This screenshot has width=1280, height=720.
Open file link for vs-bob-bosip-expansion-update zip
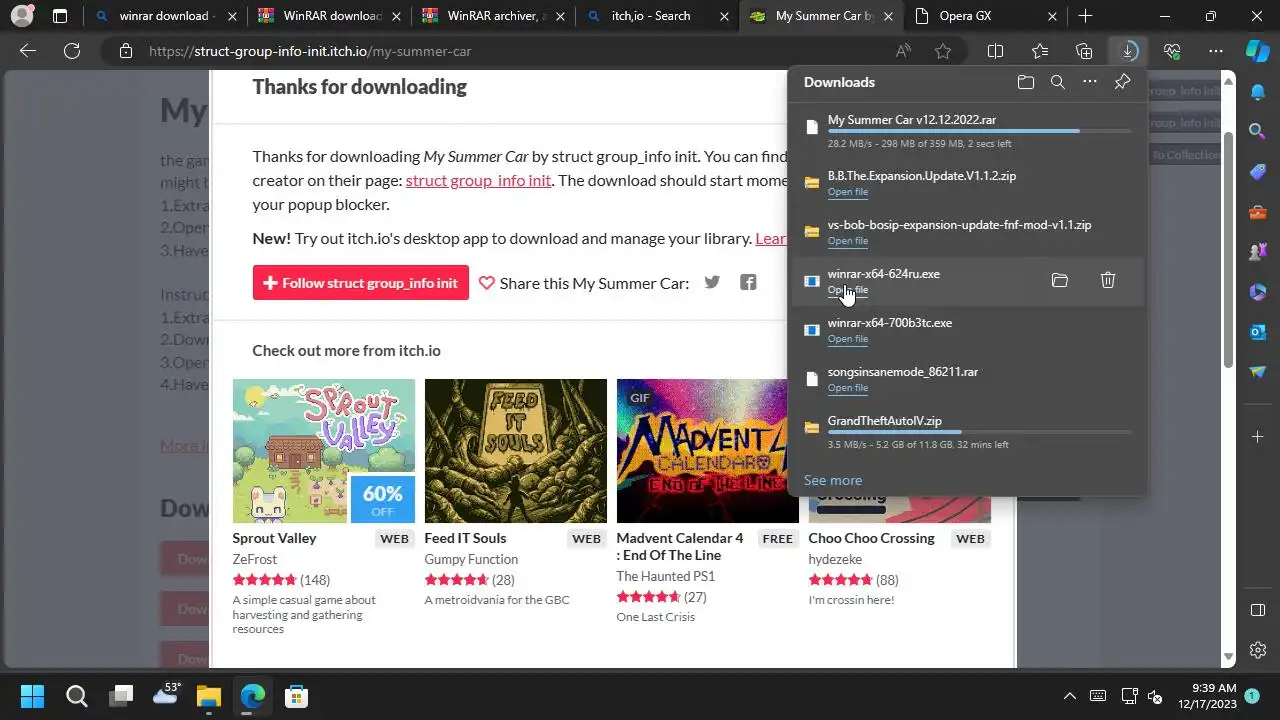pos(847,241)
